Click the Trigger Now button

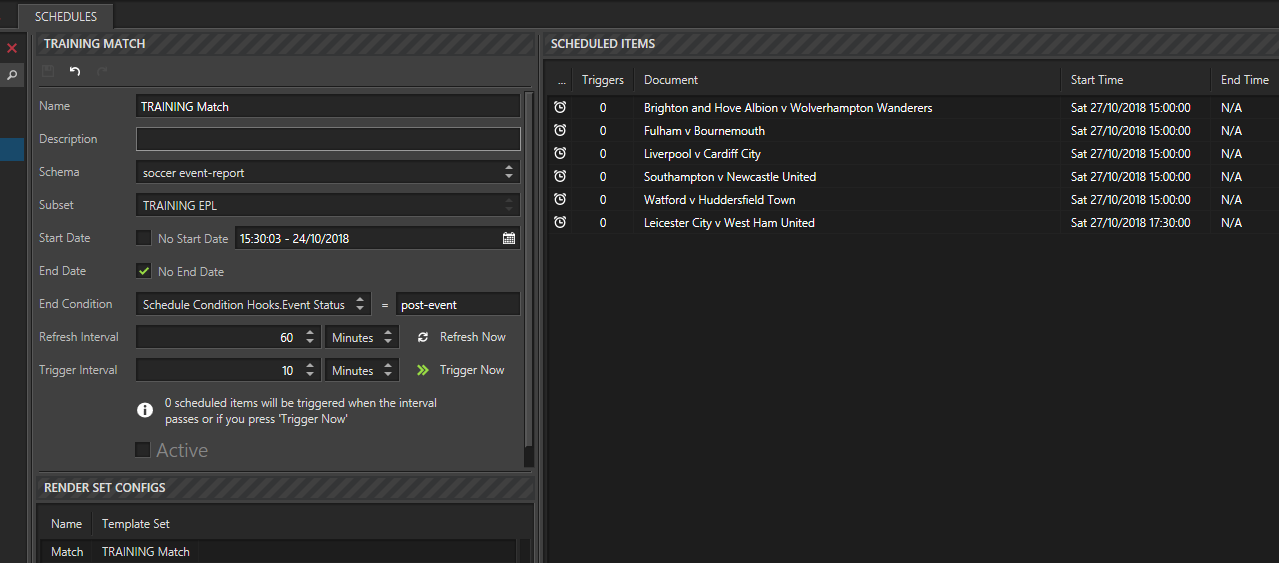click(x=460, y=370)
